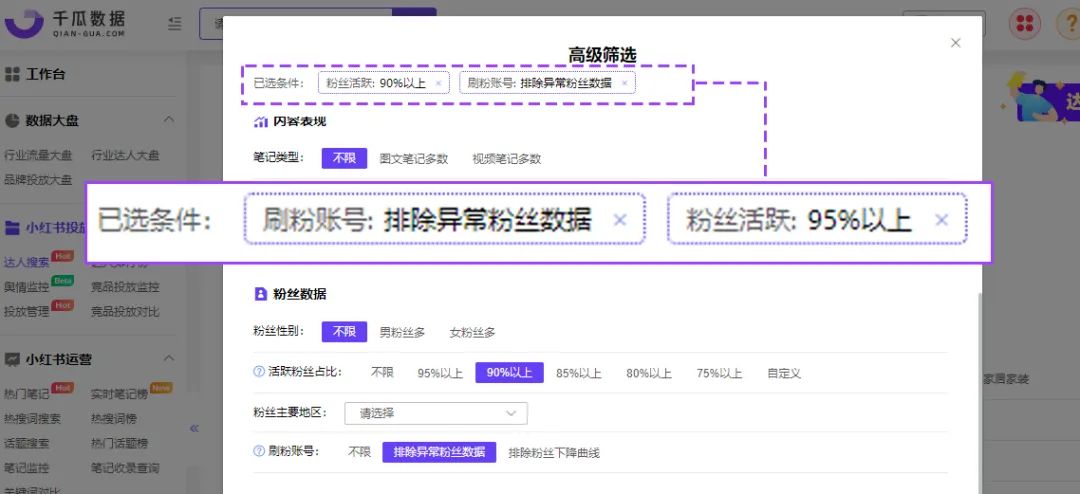Select 95%以上 active fans ratio
This screenshot has width=1080, height=494.
point(439,373)
